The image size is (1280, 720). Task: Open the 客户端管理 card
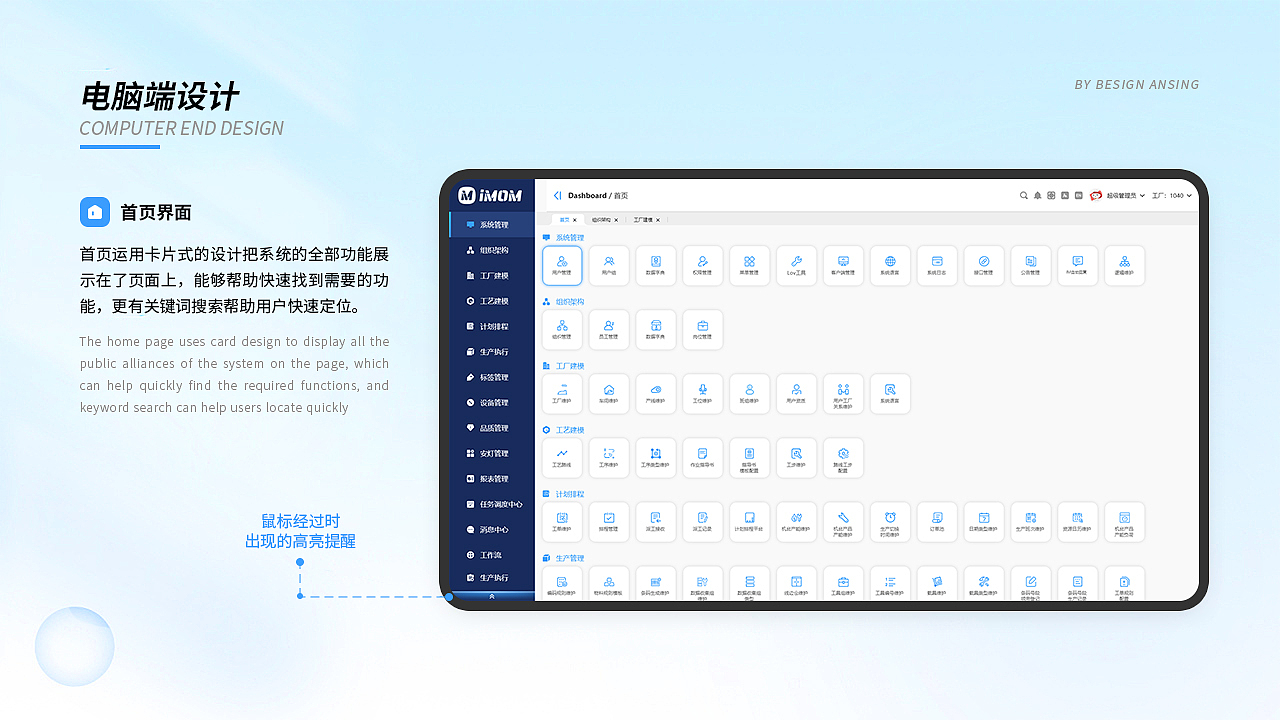843,266
